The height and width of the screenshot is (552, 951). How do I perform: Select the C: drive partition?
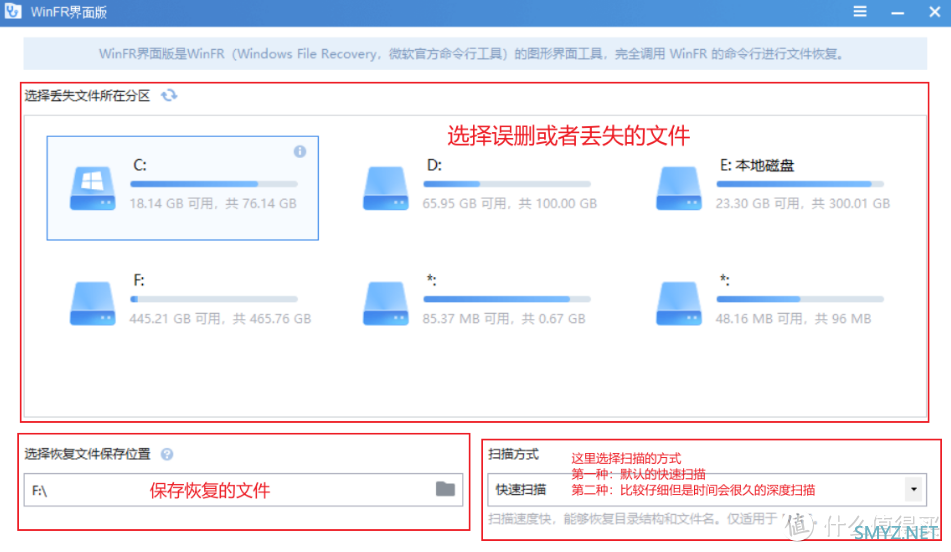[x=183, y=188]
